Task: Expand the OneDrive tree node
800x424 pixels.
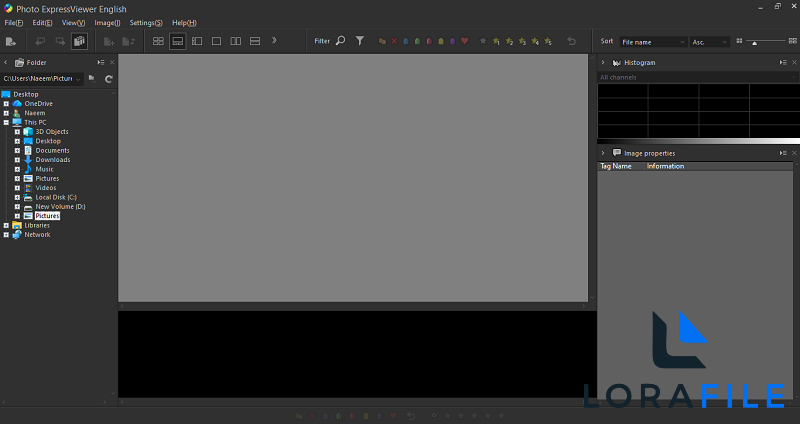Action: pos(6,104)
